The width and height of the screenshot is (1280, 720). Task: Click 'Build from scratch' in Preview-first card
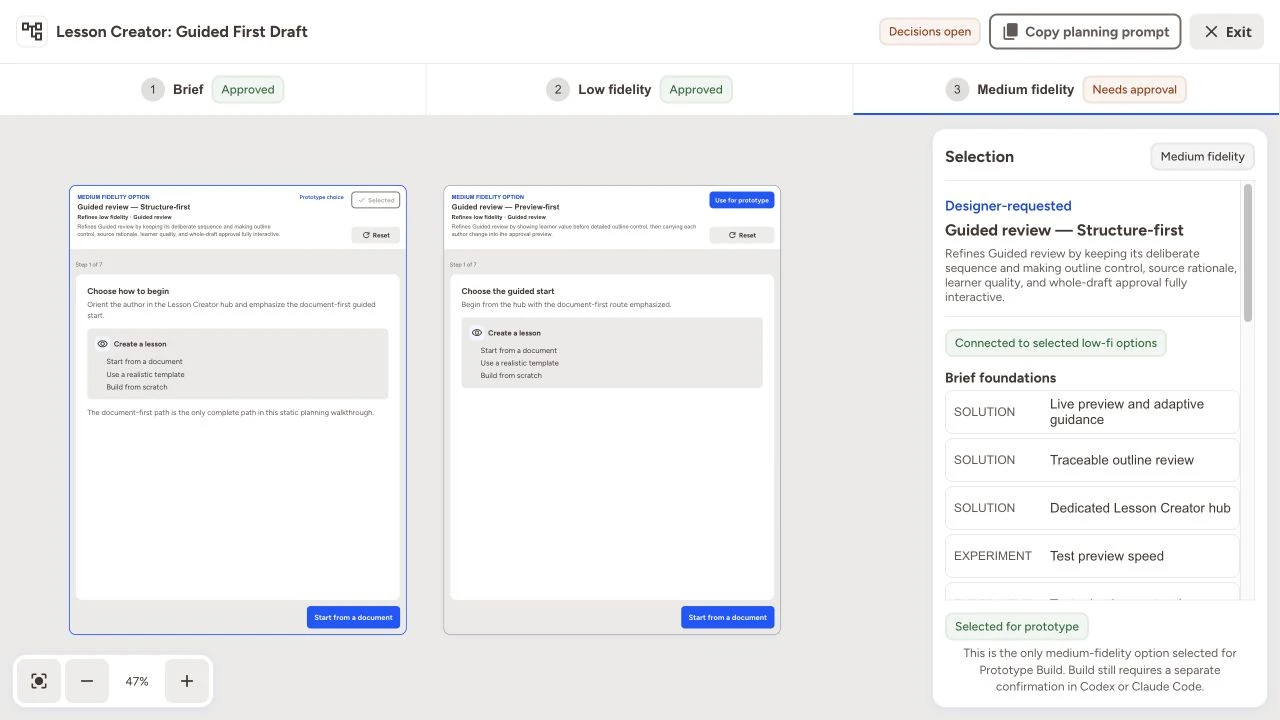click(x=511, y=375)
